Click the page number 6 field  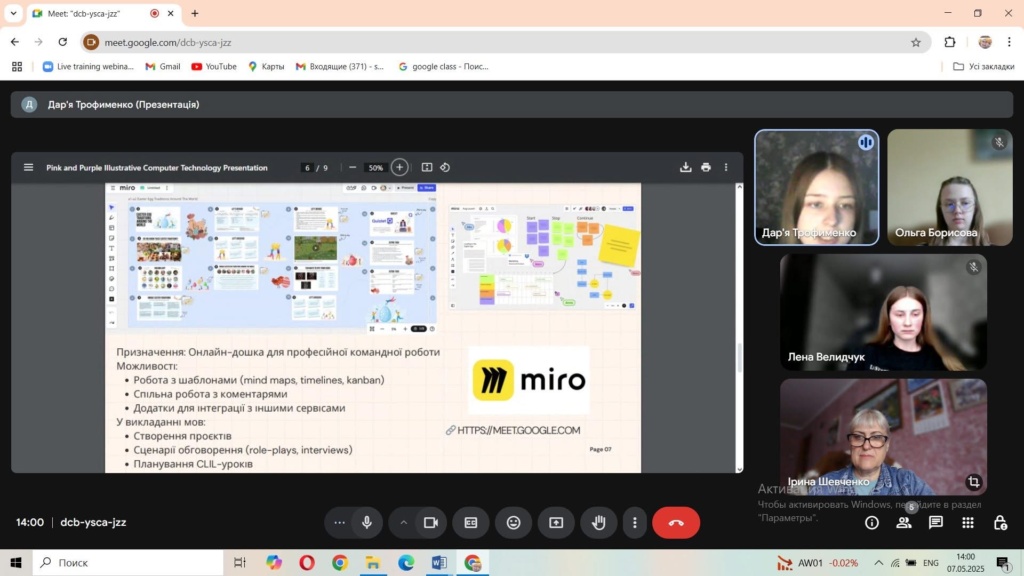click(307, 168)
